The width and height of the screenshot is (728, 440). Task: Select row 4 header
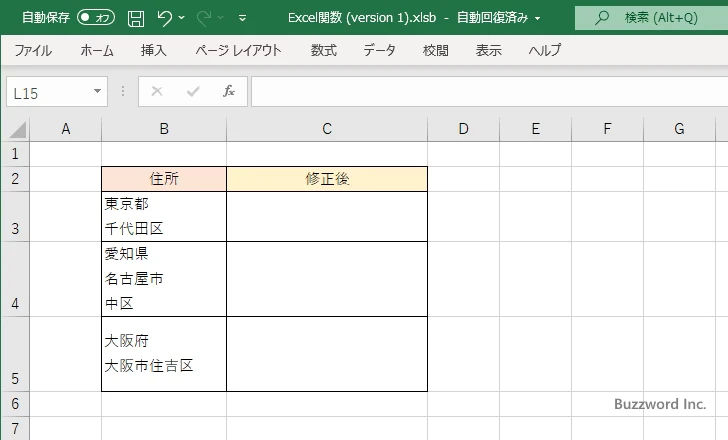pos(15,279)
